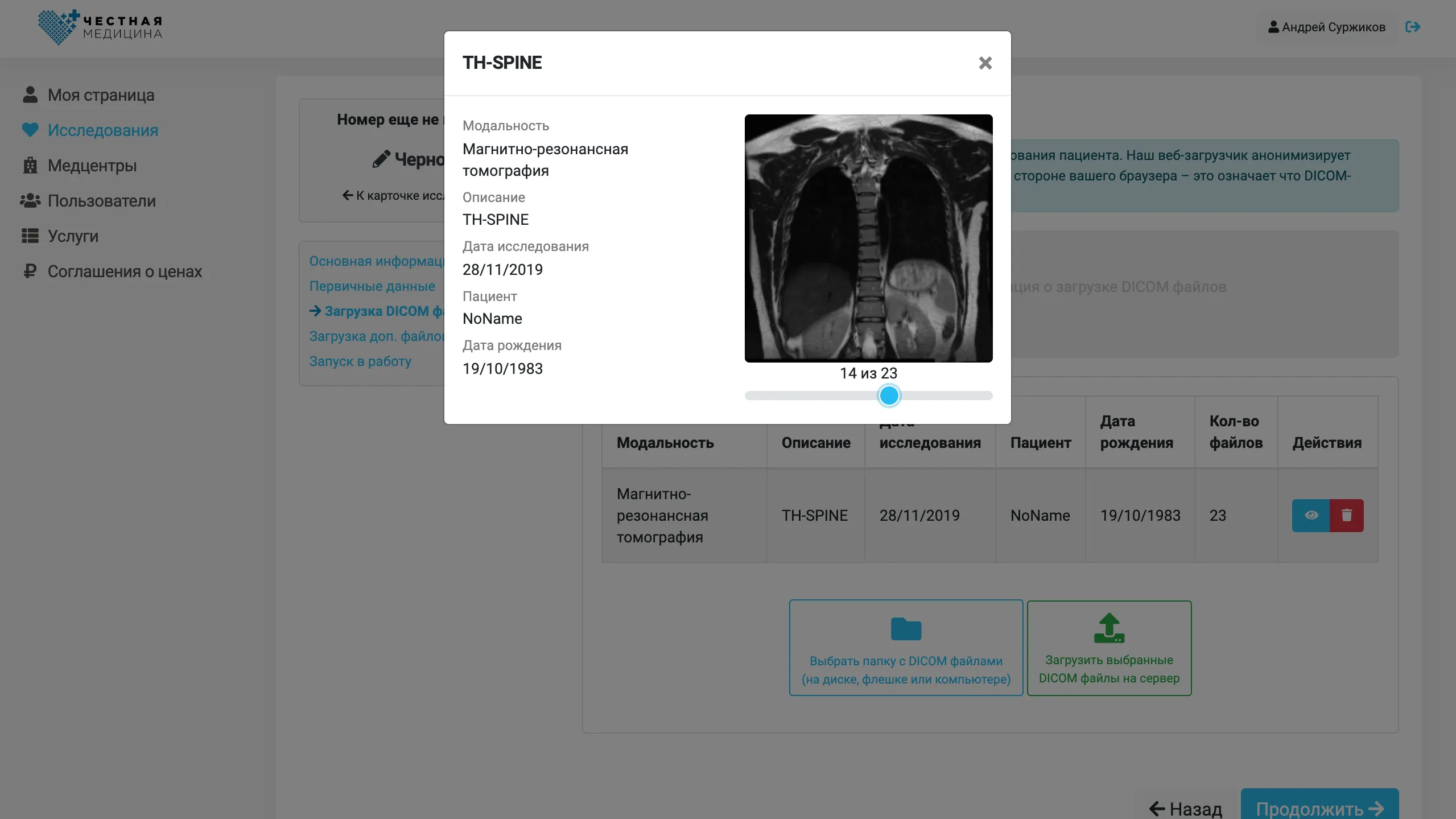The width and height of the screenshot is (1456, 819).
Task: Switch to Первичные данные step
Action: 372,286
